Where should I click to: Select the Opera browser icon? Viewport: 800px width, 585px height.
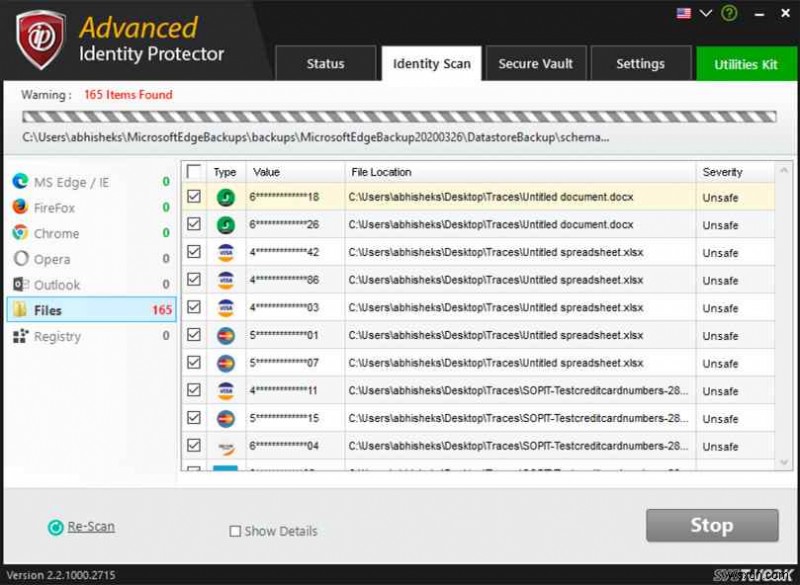click(21, 259)
